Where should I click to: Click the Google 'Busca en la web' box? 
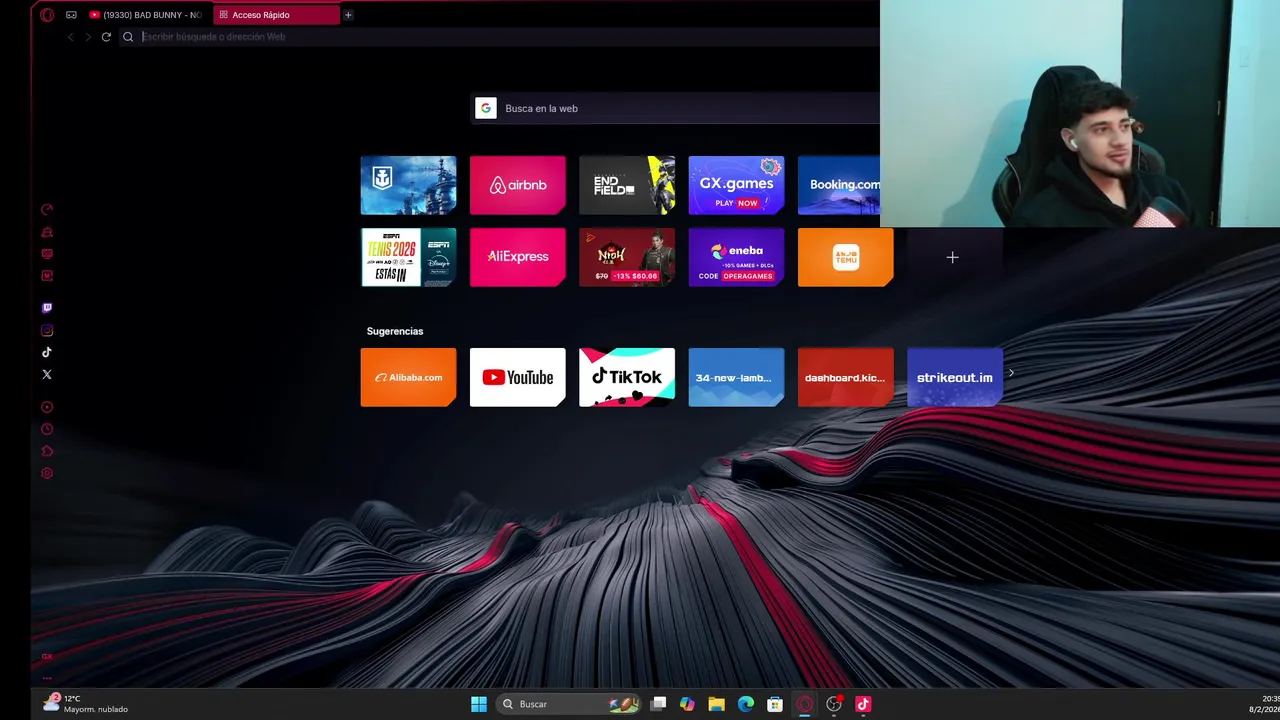(675, 108)
